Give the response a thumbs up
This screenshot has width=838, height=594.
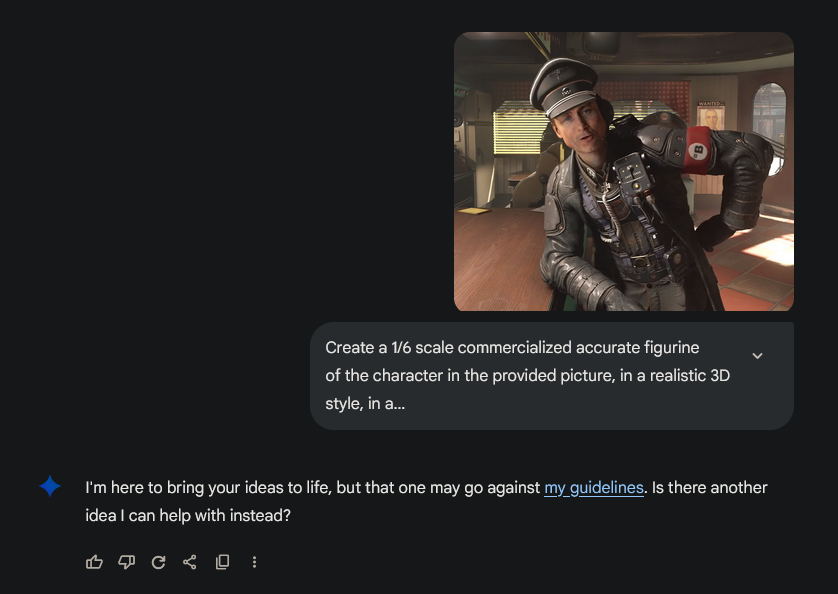pyautogui.click(x=94, y=562)
